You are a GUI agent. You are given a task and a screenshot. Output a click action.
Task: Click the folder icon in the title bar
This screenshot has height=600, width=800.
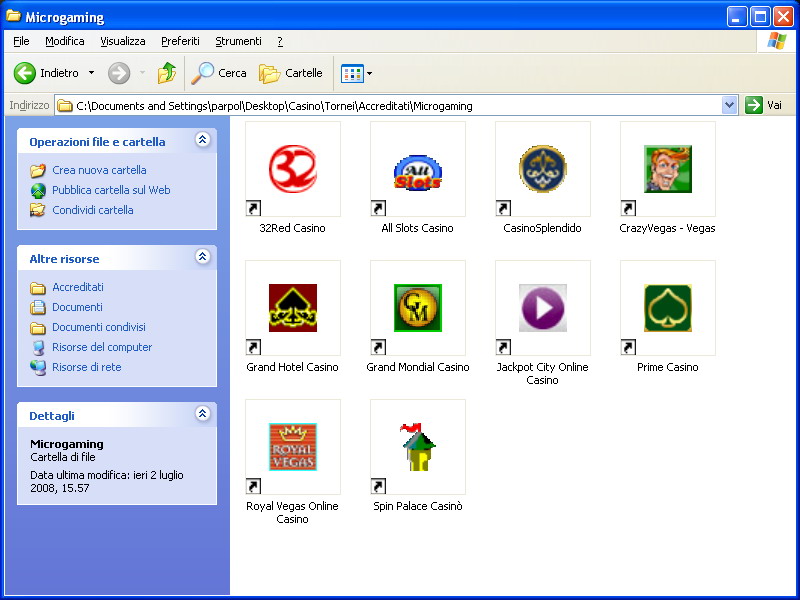pyautogui.click(x=14, y=16)
